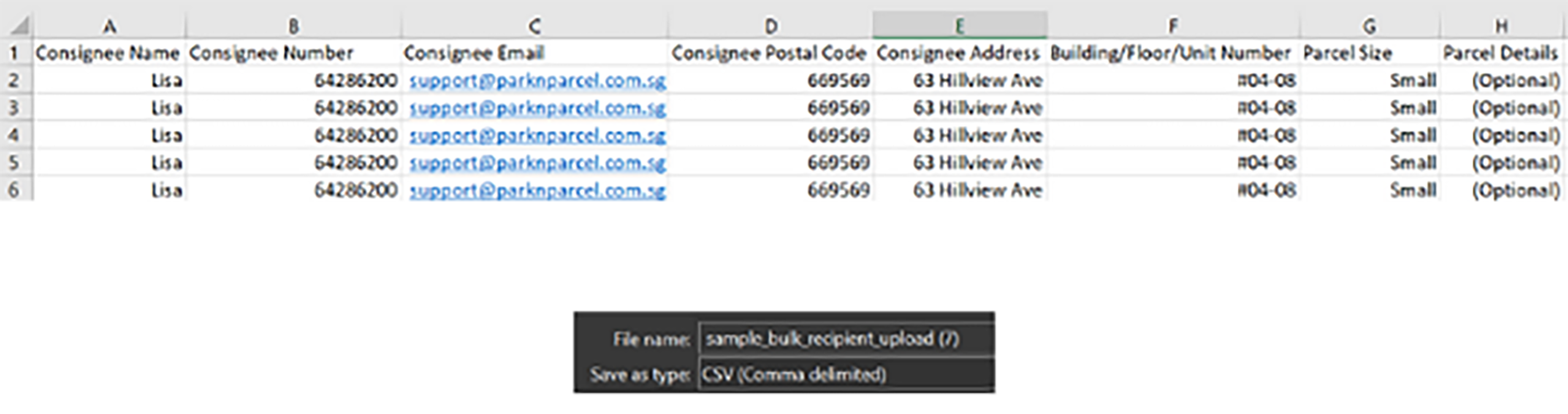1568x414 pixels.
Task: Click the File name input field
Action: [x=845, y=339]
